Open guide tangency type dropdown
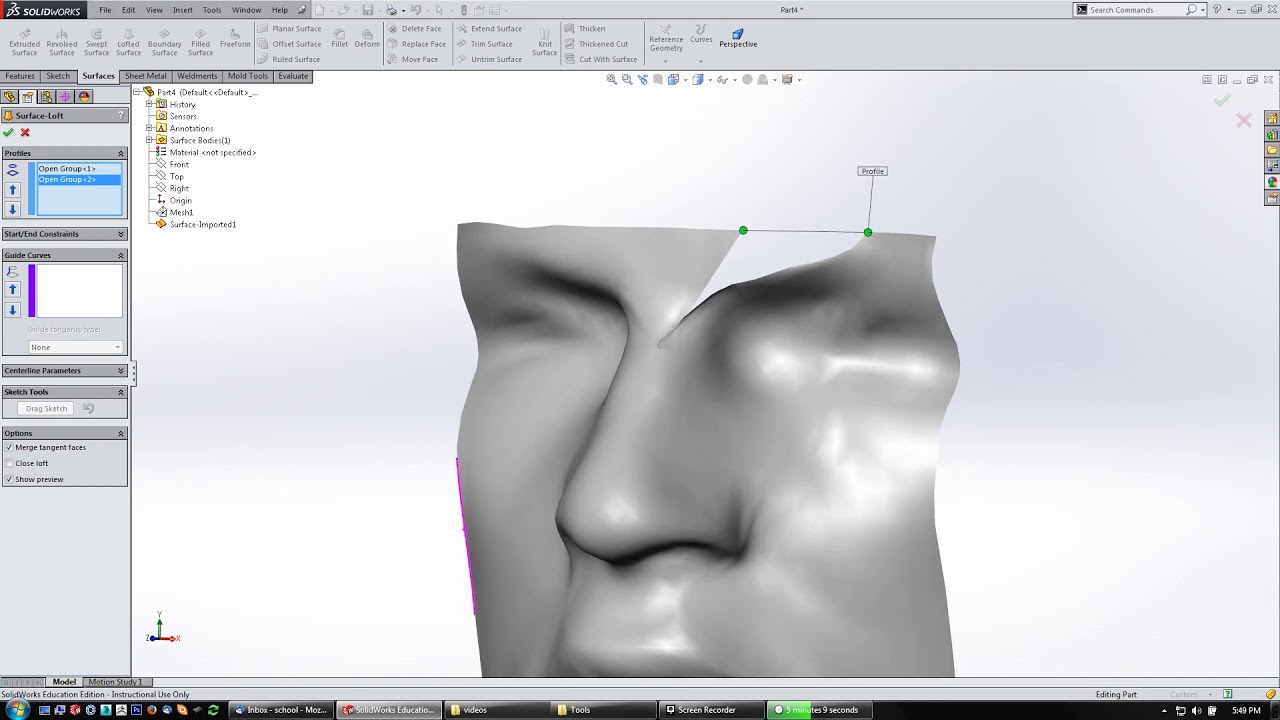The height and width of the screenshot is (720, 1280). pyautogui.click(x=75, y=347)
